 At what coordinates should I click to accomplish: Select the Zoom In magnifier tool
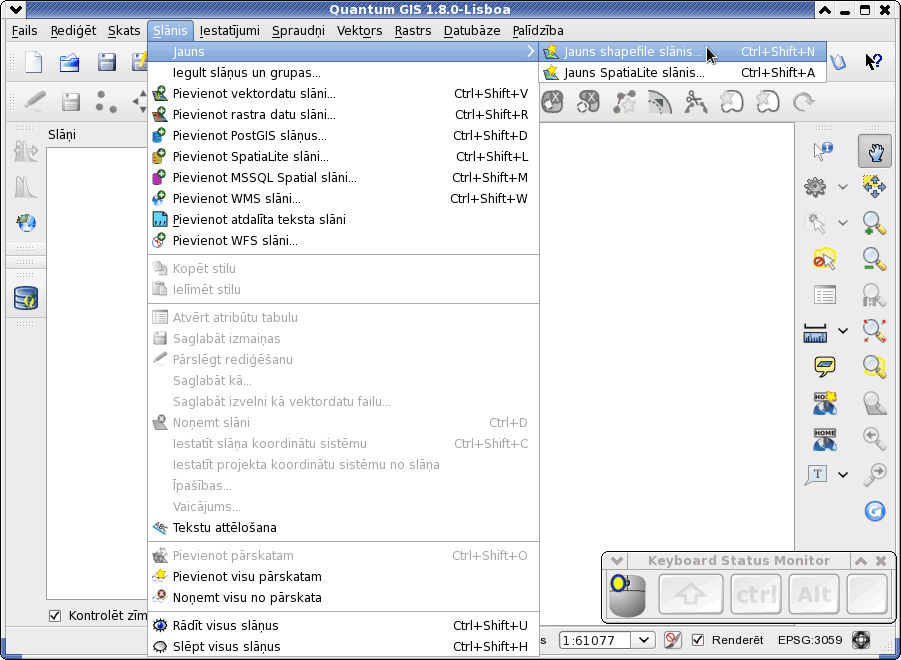pyautogui.click(x=874, y=223)
